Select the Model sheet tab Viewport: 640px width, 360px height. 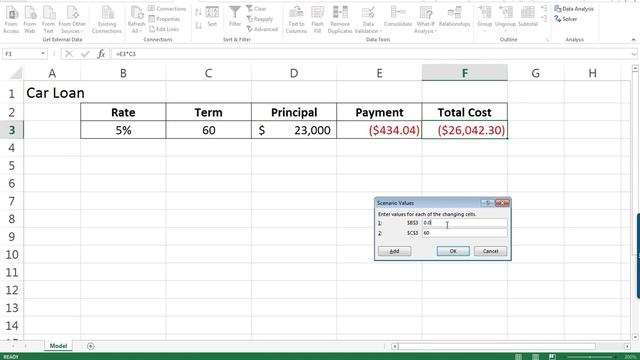(x=58, y=346)
